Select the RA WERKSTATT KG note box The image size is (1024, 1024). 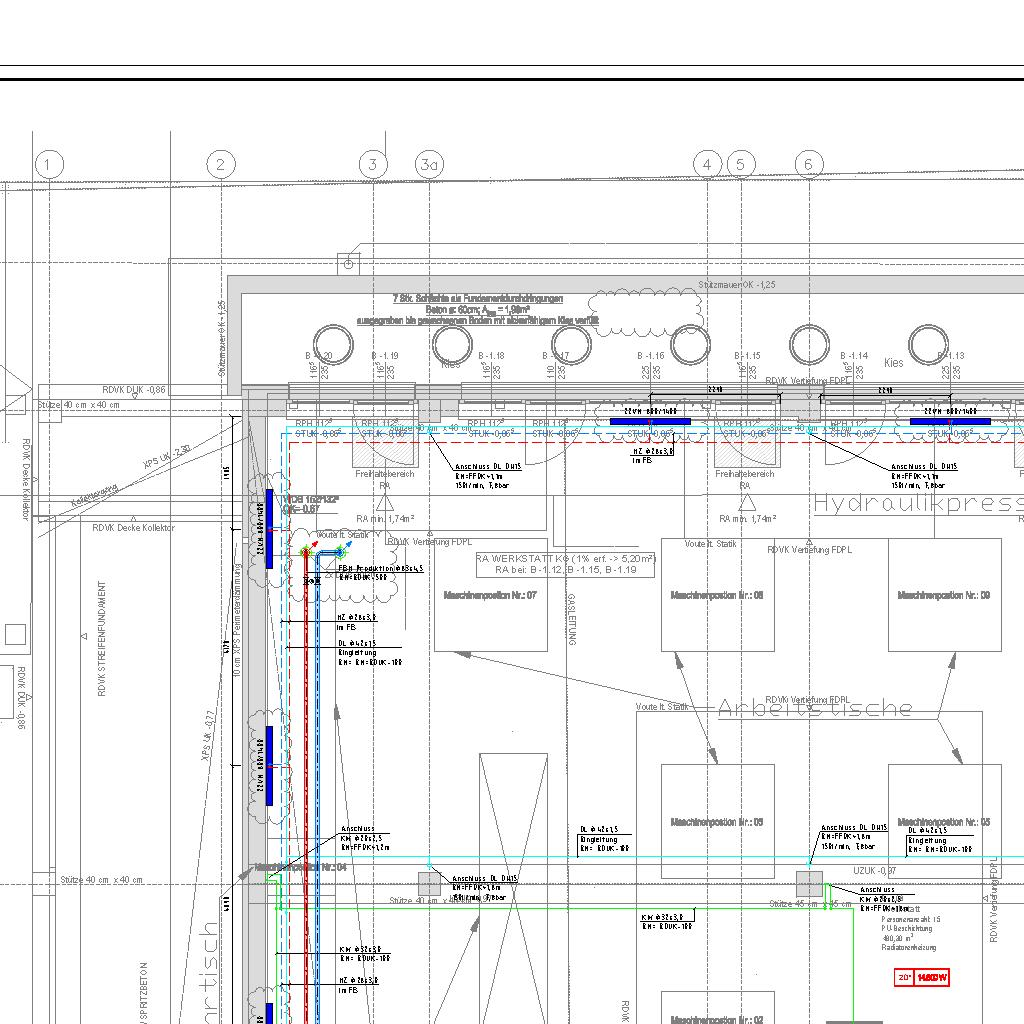click(x=565, y=564)
